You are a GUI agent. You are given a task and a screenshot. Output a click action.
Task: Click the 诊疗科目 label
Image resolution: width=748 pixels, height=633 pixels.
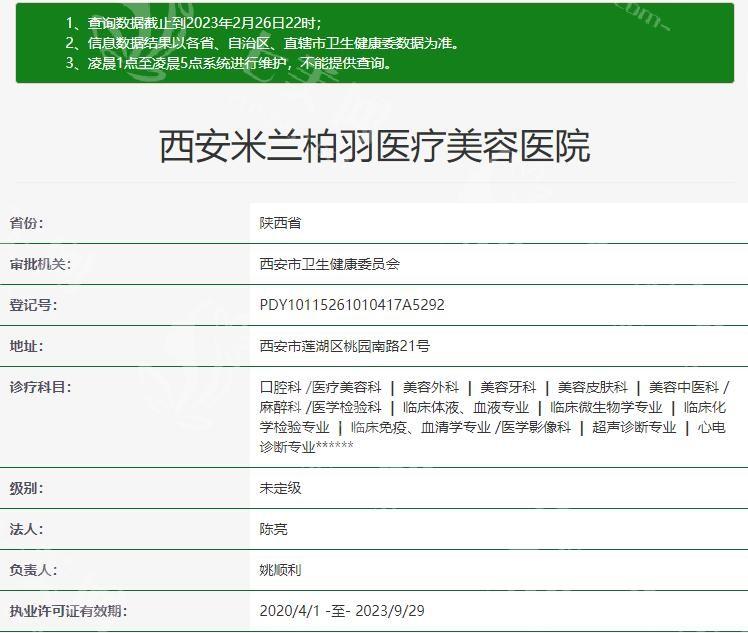tap(40, 387)
